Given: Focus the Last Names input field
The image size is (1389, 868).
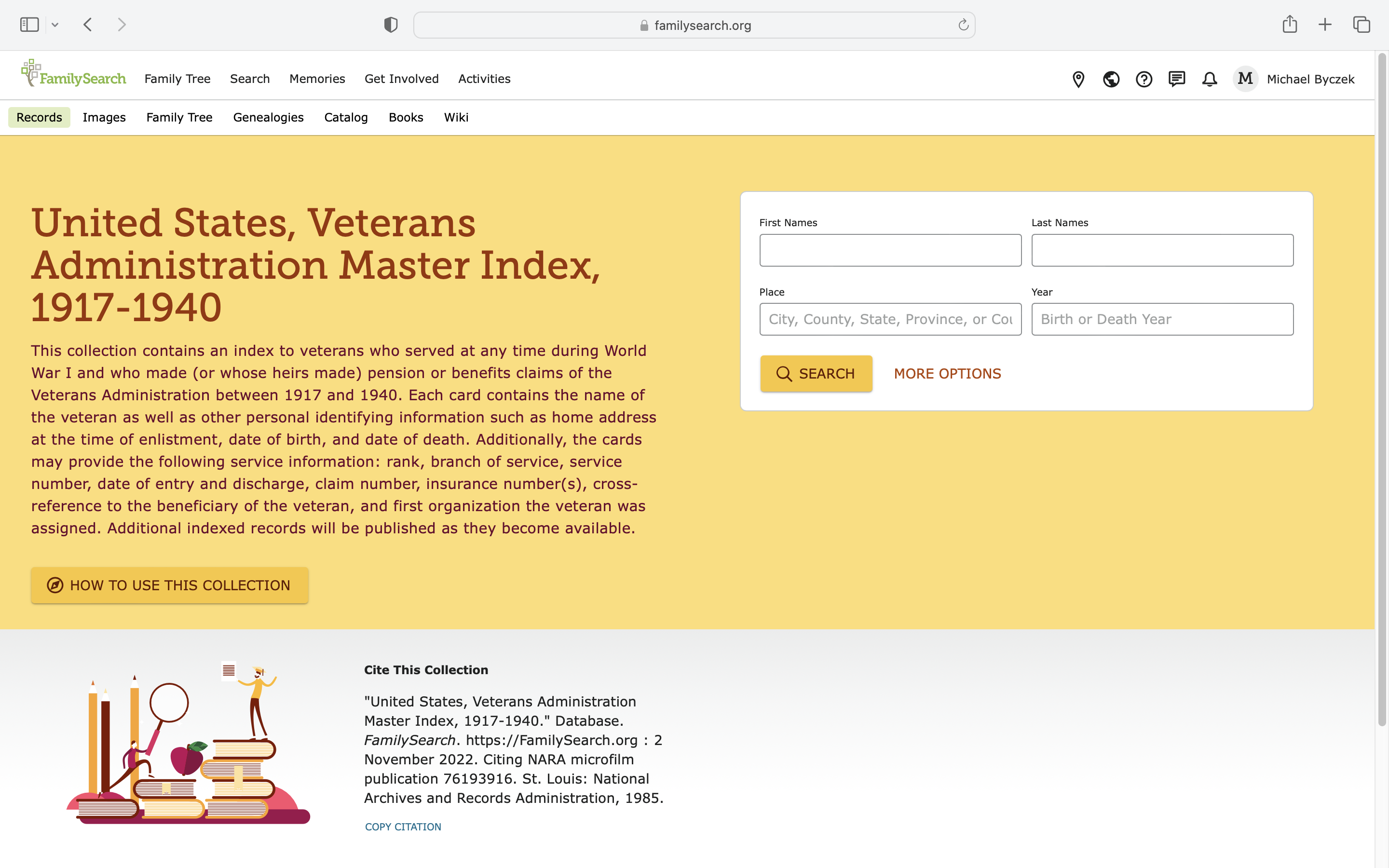Looking at the screenshot, I should (x=1162, y=250).
